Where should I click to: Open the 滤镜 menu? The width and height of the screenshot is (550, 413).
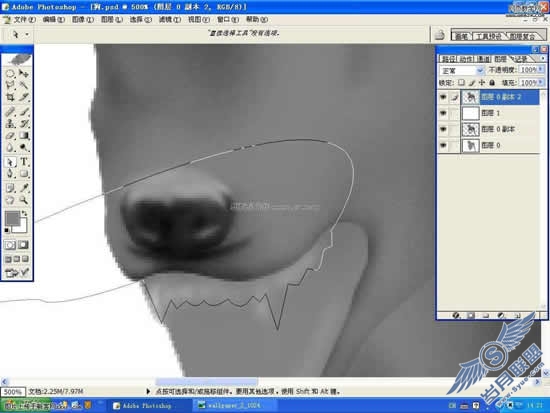(x=170, y=20)
